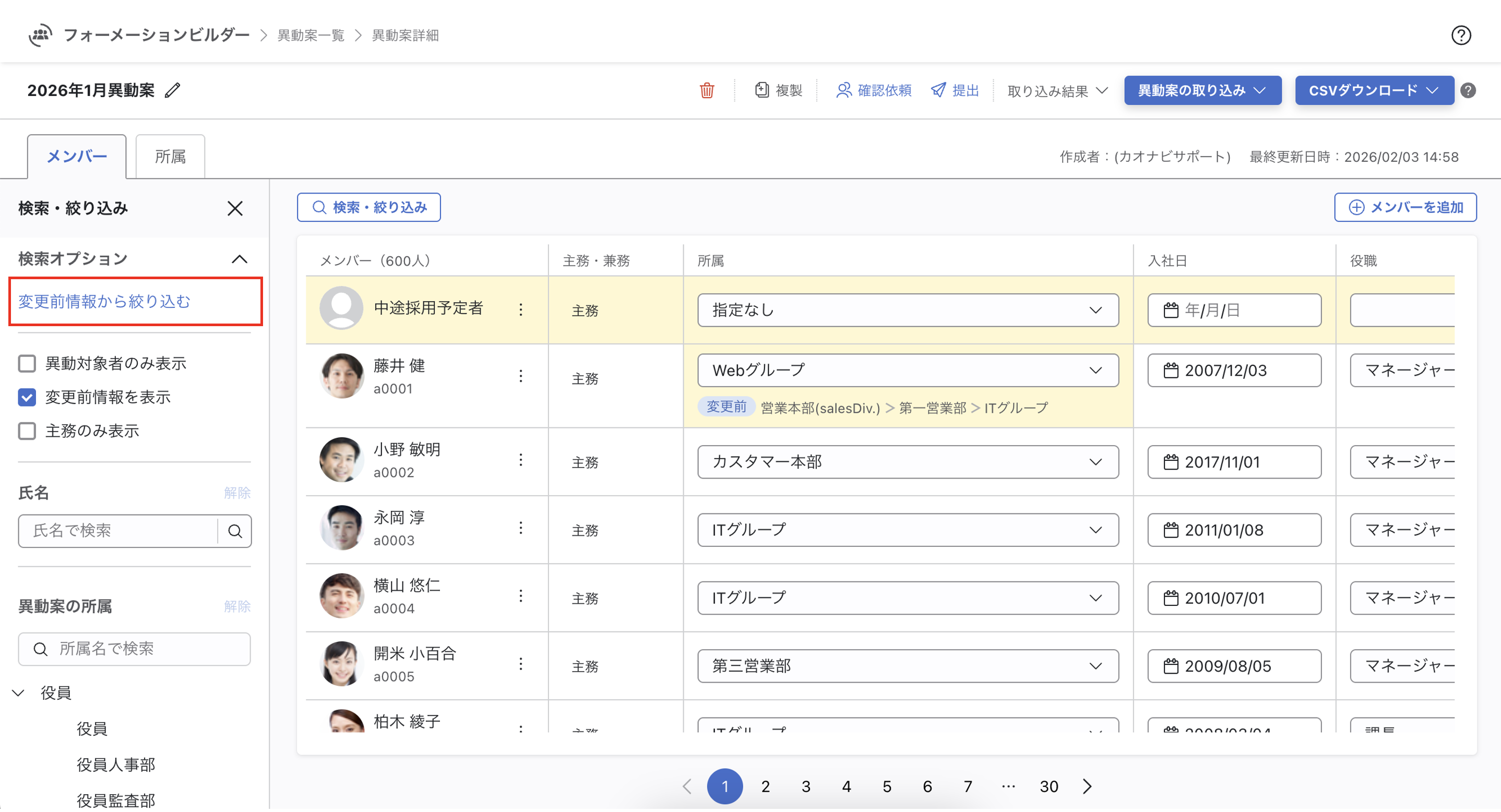
Task: Open three-dot menu for 藤井 健
Action: (x=520, y=377)
